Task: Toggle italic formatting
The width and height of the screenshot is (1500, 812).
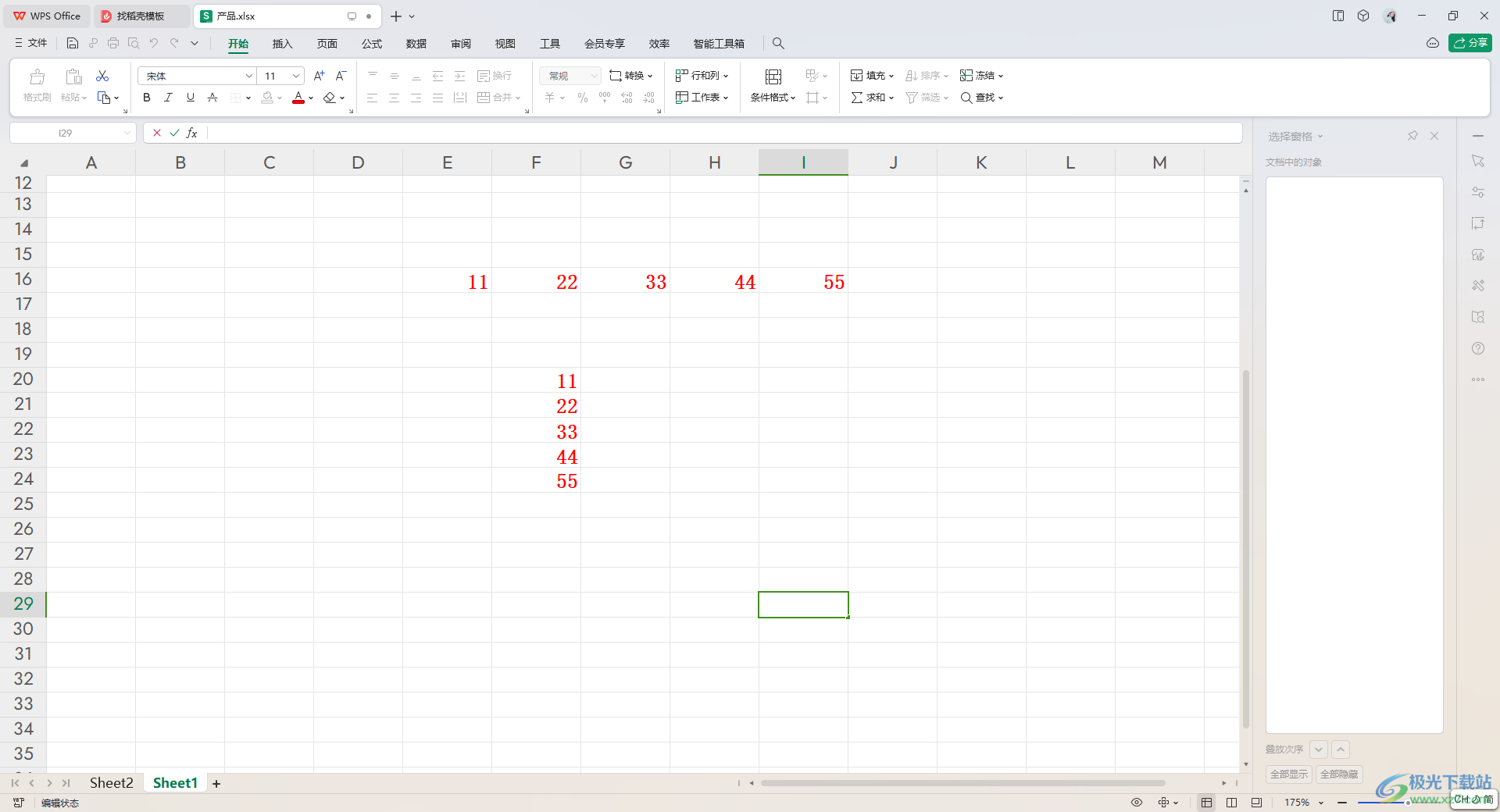Action: 168,98
